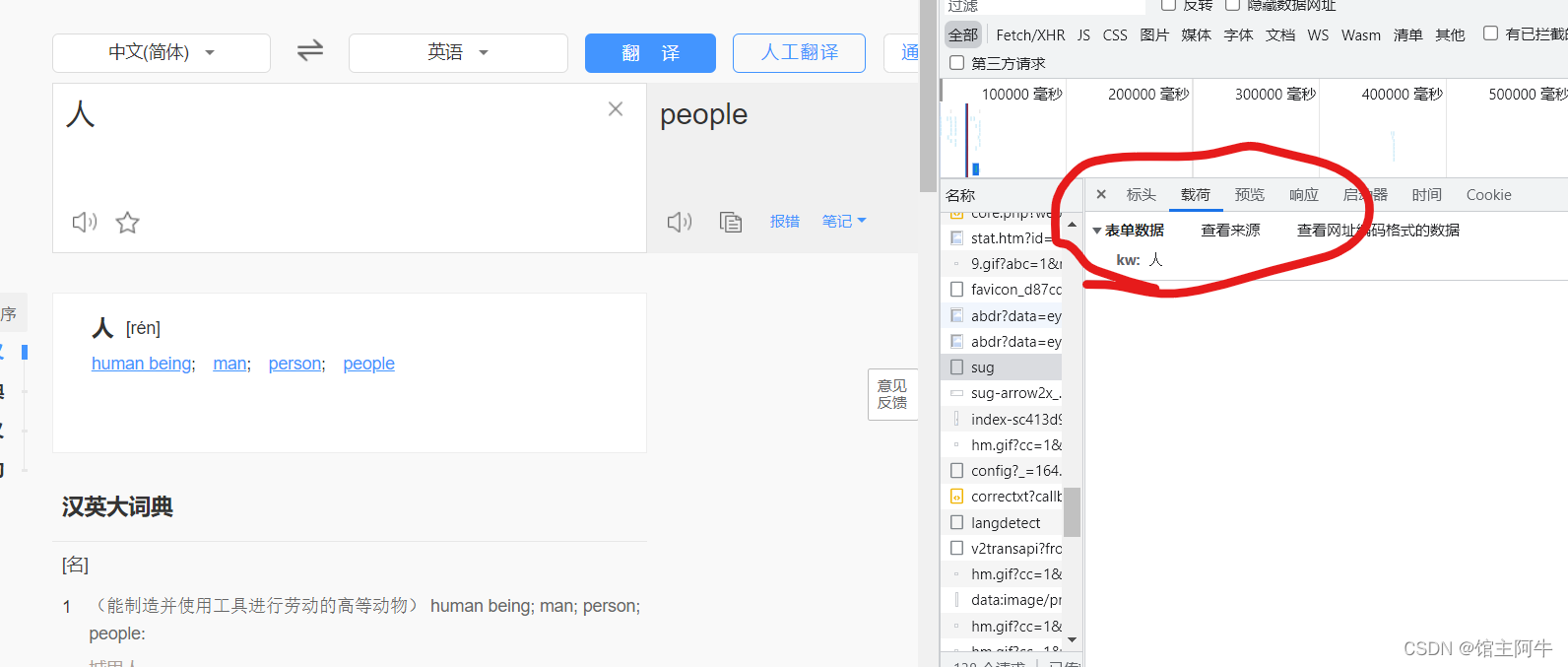This screenshot has height=667, width=1568.
Task: Open source language 中文(简体) dropdown
Action: tap(162, 53)
